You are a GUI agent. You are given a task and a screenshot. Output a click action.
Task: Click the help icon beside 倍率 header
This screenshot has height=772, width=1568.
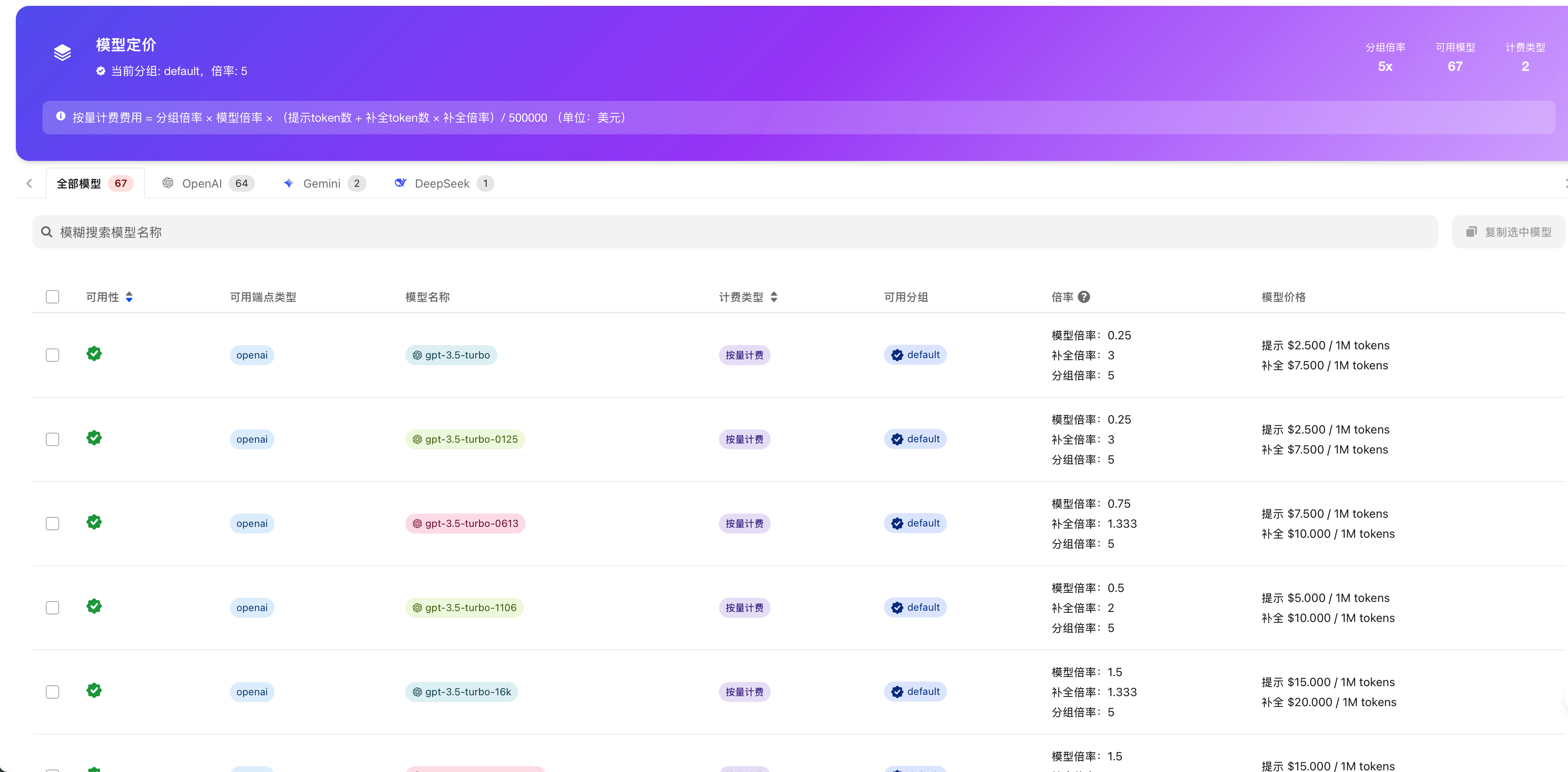click(x=1084, y=297)
